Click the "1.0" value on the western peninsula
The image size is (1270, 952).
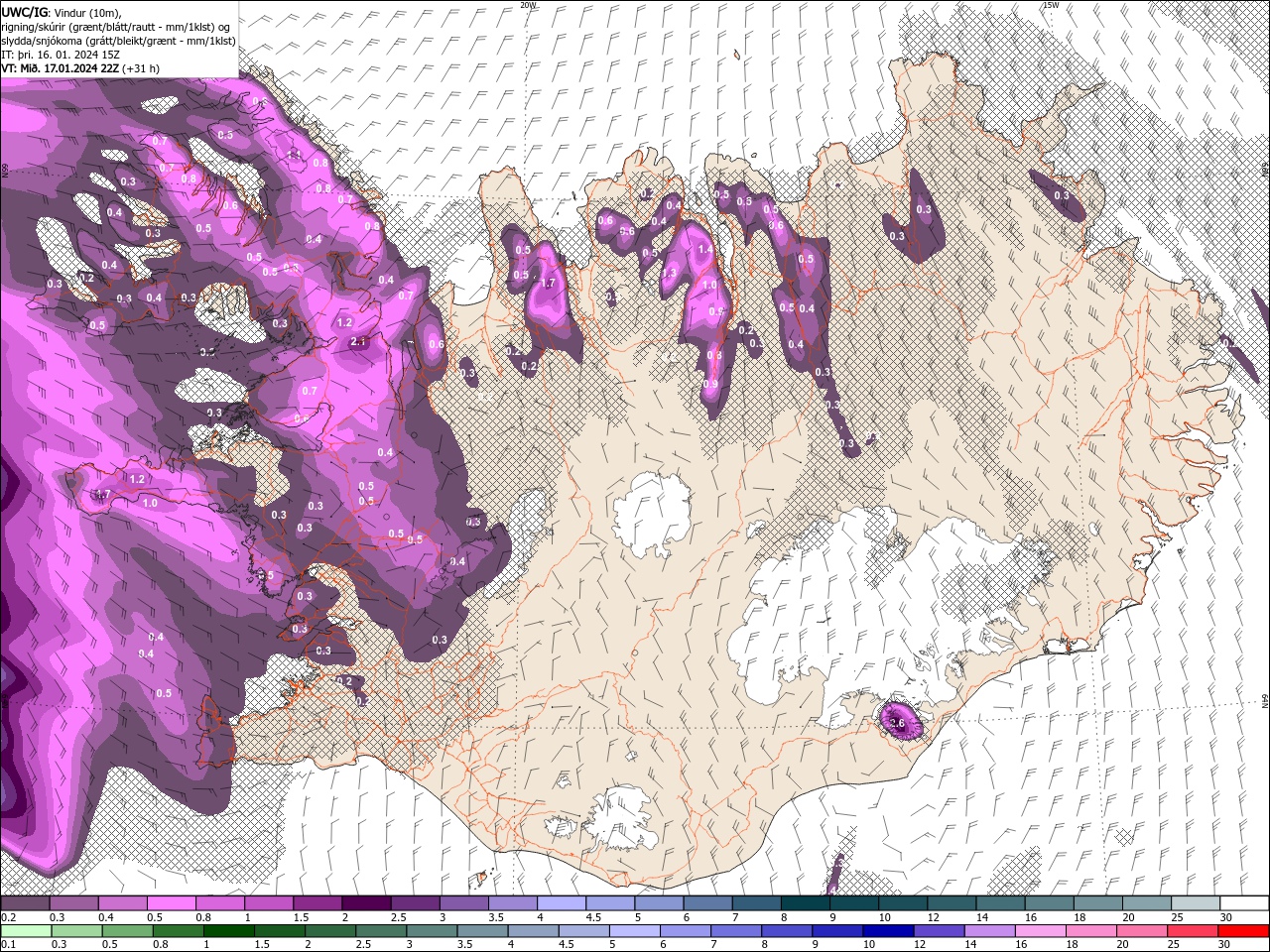(x=150, y=504)
